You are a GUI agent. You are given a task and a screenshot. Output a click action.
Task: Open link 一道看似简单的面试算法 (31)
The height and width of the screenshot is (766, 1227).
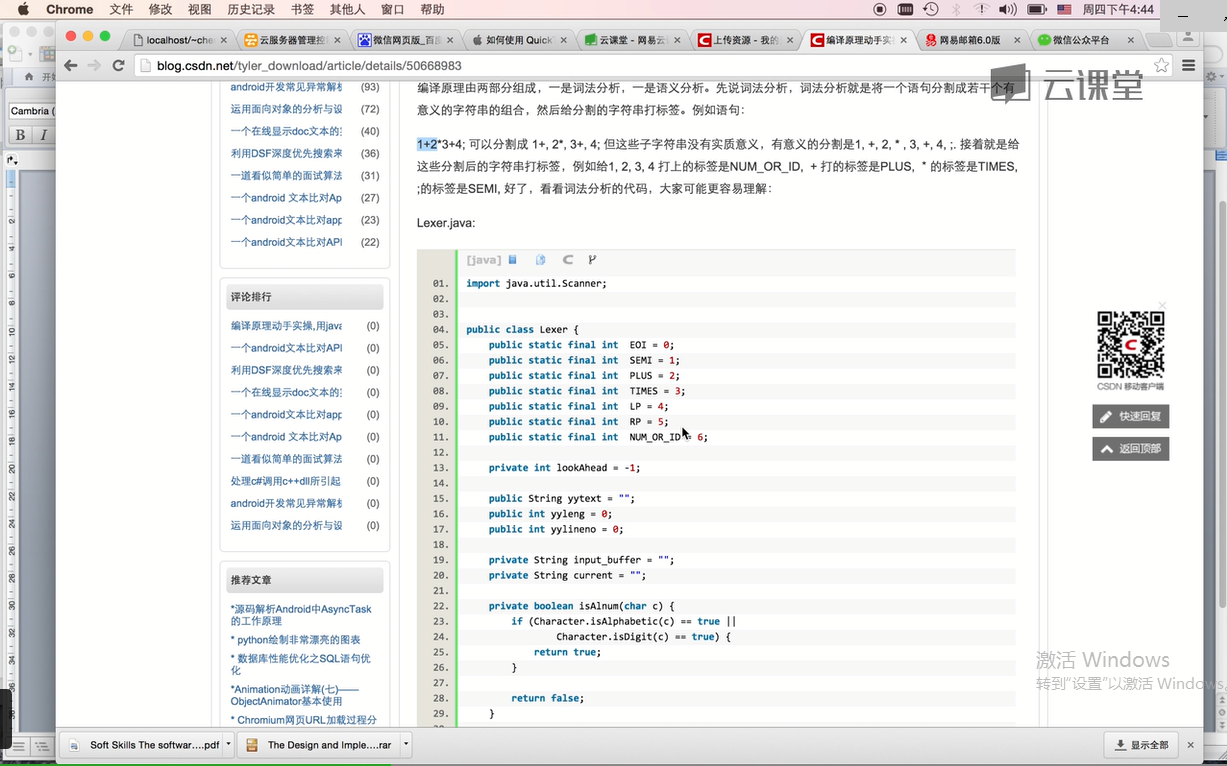[x=286, y=175]
